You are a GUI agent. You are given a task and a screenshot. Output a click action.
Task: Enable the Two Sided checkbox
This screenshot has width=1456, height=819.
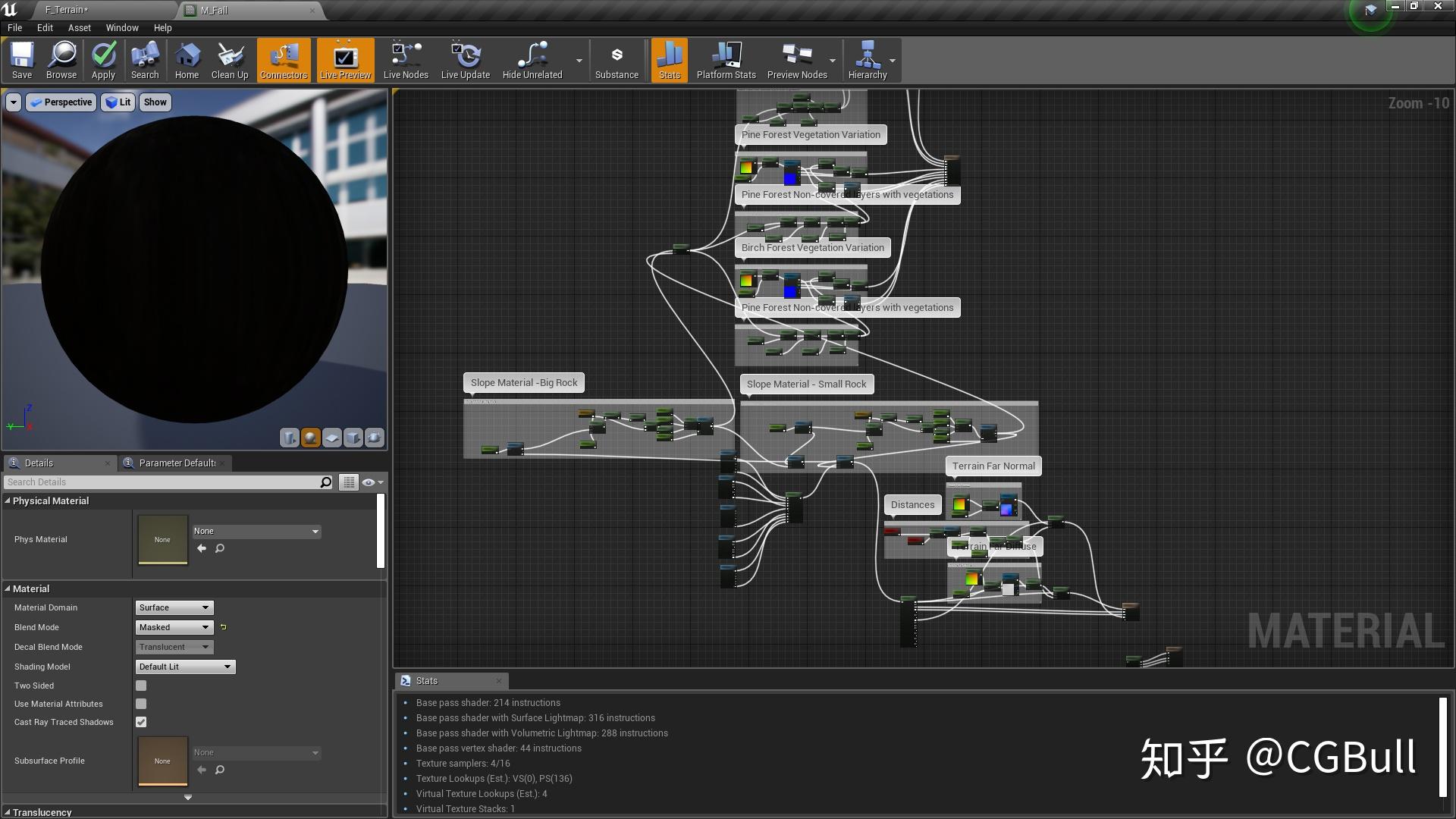click(141, 686)
